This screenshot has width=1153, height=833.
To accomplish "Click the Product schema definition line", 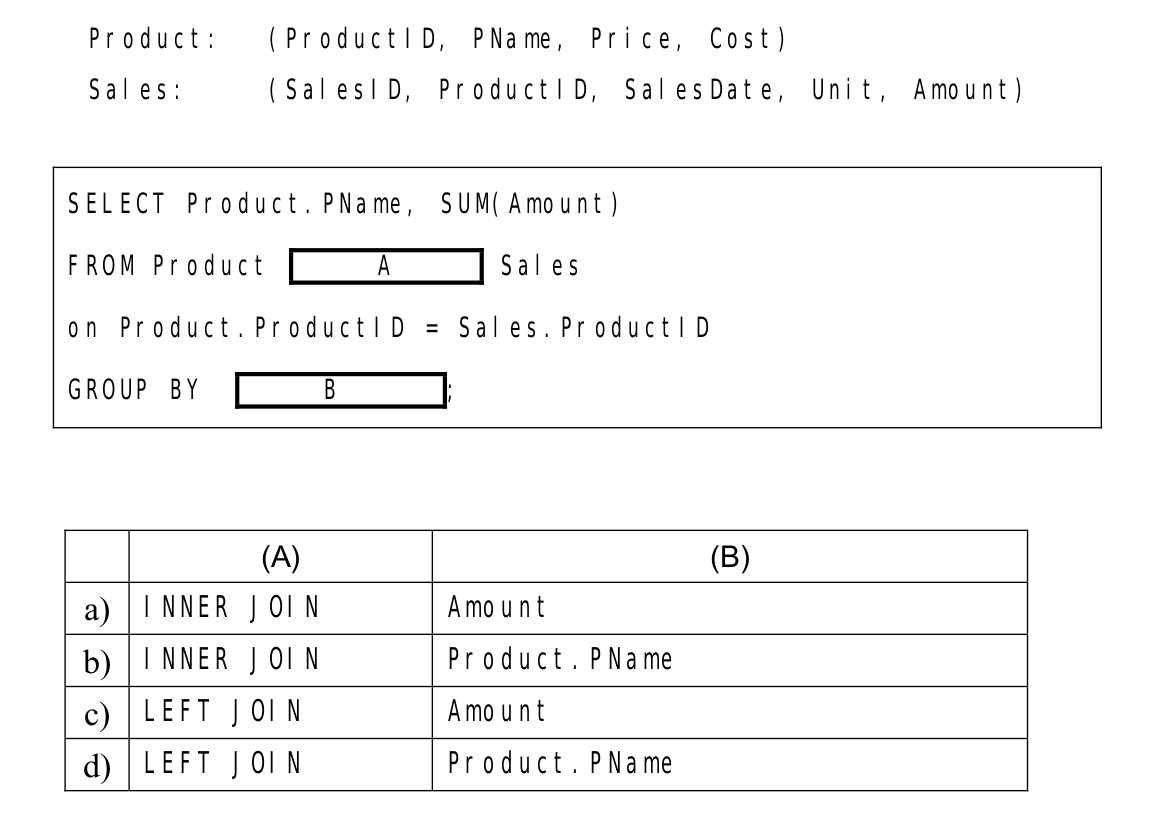I will coord(438,39).
